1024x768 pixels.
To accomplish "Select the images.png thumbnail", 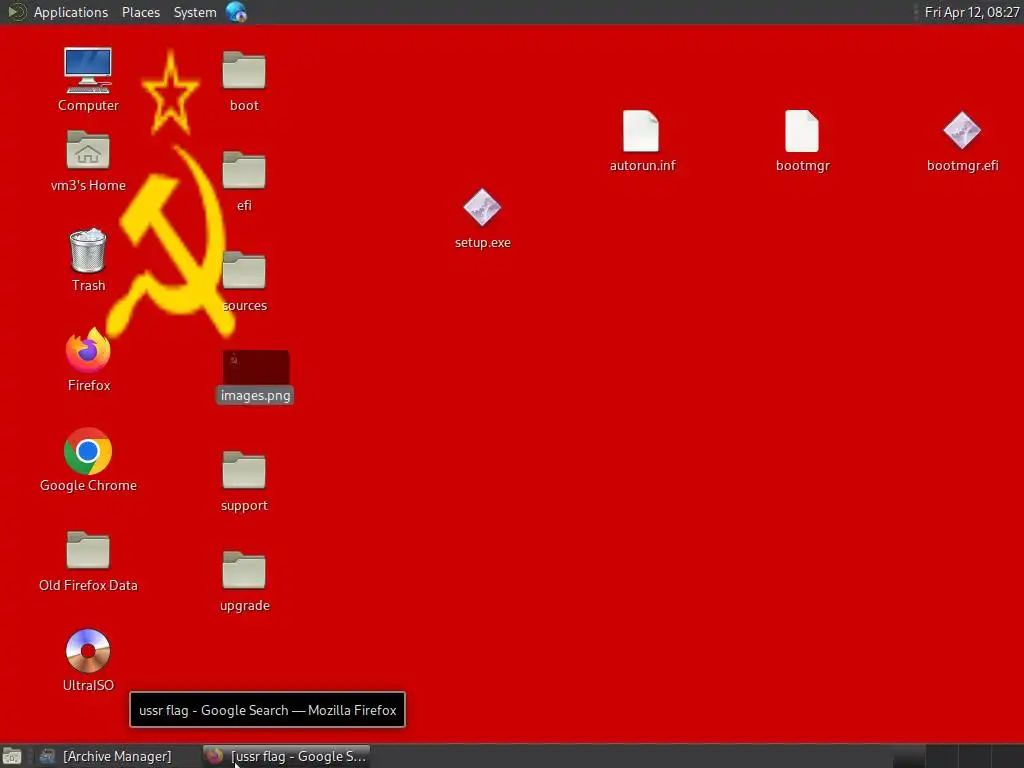I will click(x=256, y=367).
